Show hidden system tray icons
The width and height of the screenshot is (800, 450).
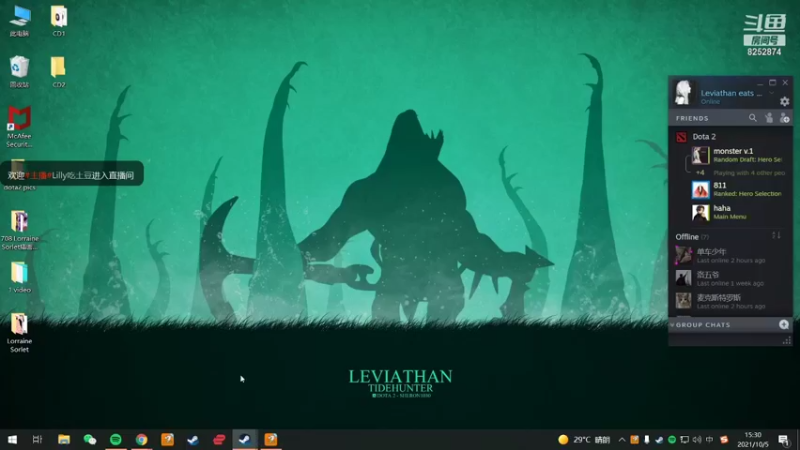click(622, 439)
